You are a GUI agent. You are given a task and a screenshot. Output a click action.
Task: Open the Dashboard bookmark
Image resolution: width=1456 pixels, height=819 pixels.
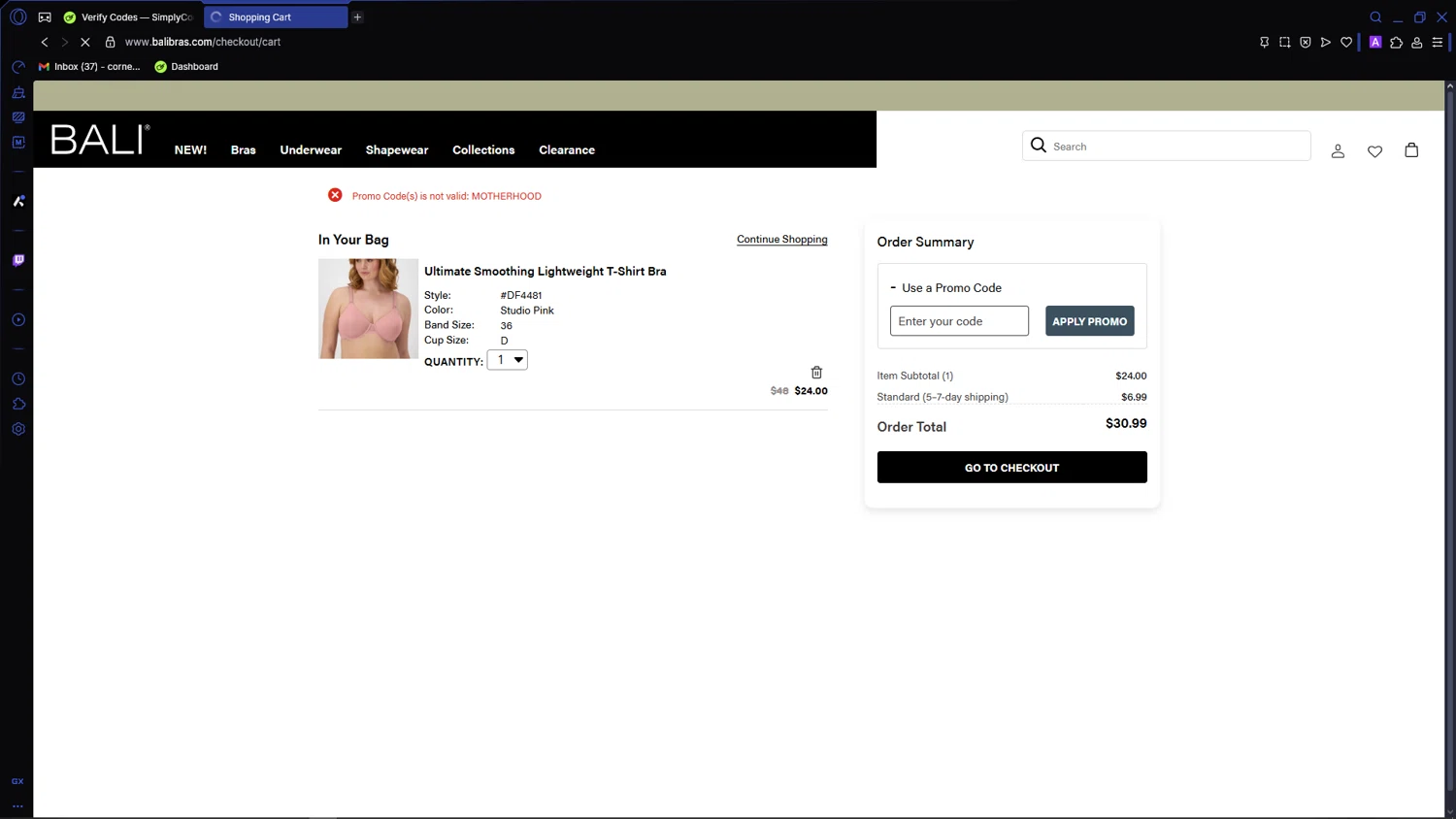(186, 67)
